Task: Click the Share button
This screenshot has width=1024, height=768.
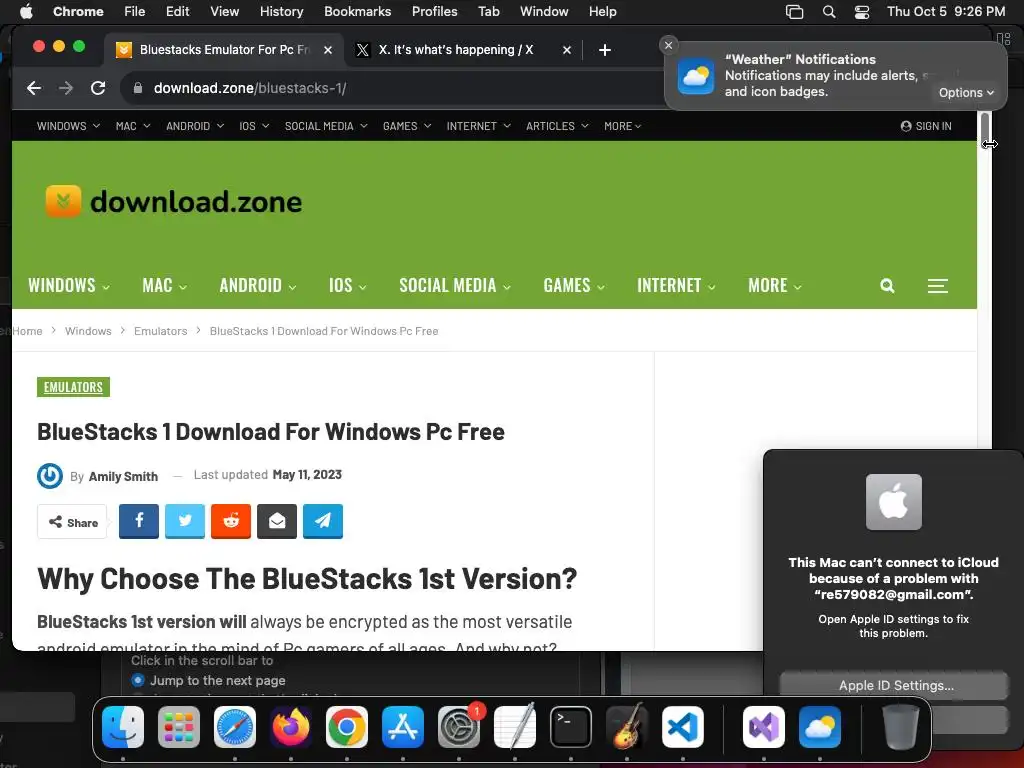Action: click(72, 522)
